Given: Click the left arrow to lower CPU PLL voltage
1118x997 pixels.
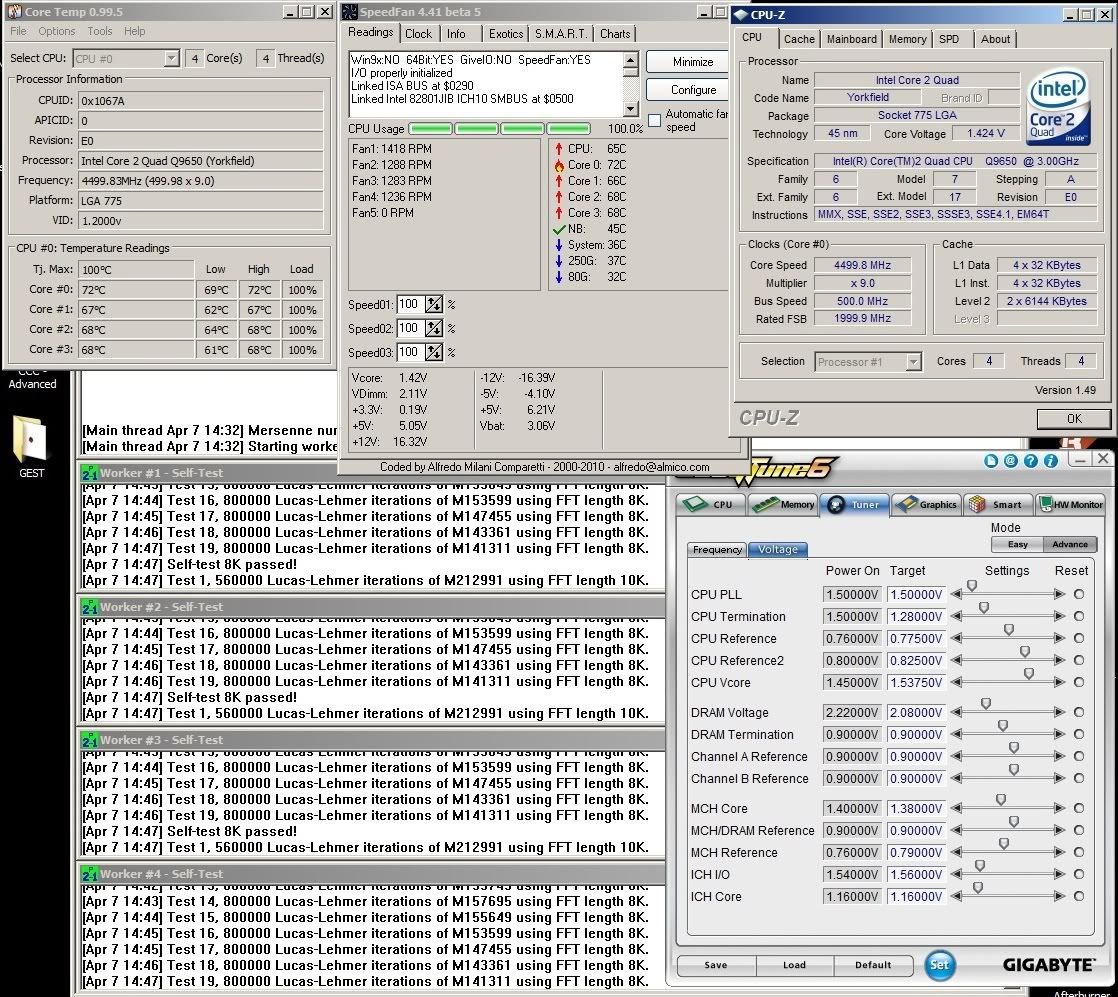Looking at the screenshot, I should point(956,594).
